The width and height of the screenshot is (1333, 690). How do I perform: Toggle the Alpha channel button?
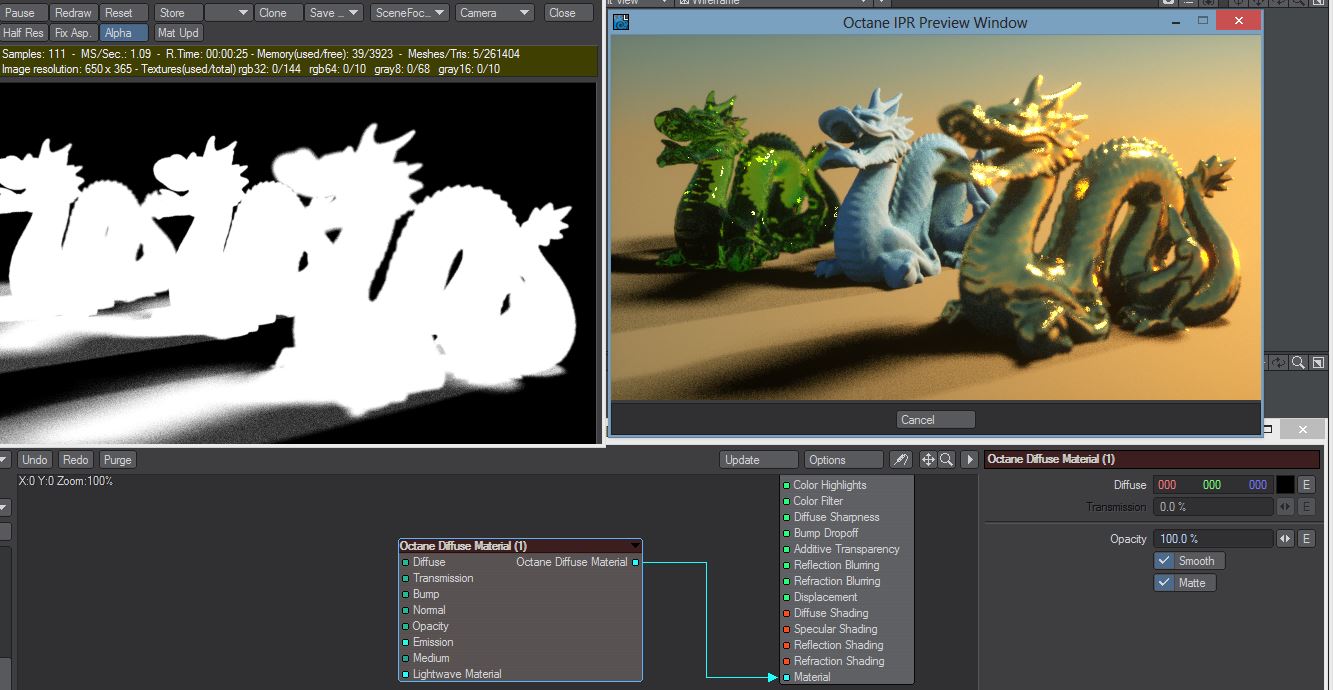tap(123, 33)
